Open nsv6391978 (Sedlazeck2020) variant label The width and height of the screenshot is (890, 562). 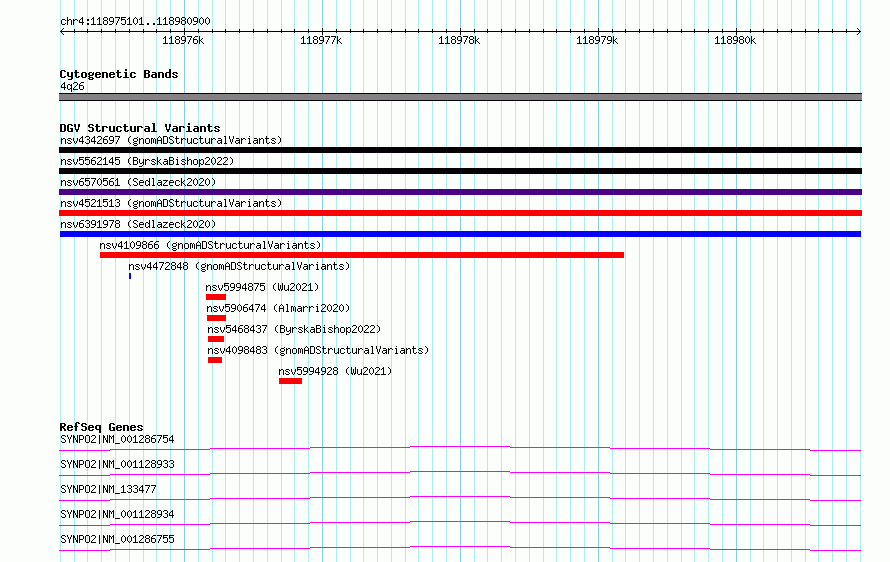click(x=138, y=224)
